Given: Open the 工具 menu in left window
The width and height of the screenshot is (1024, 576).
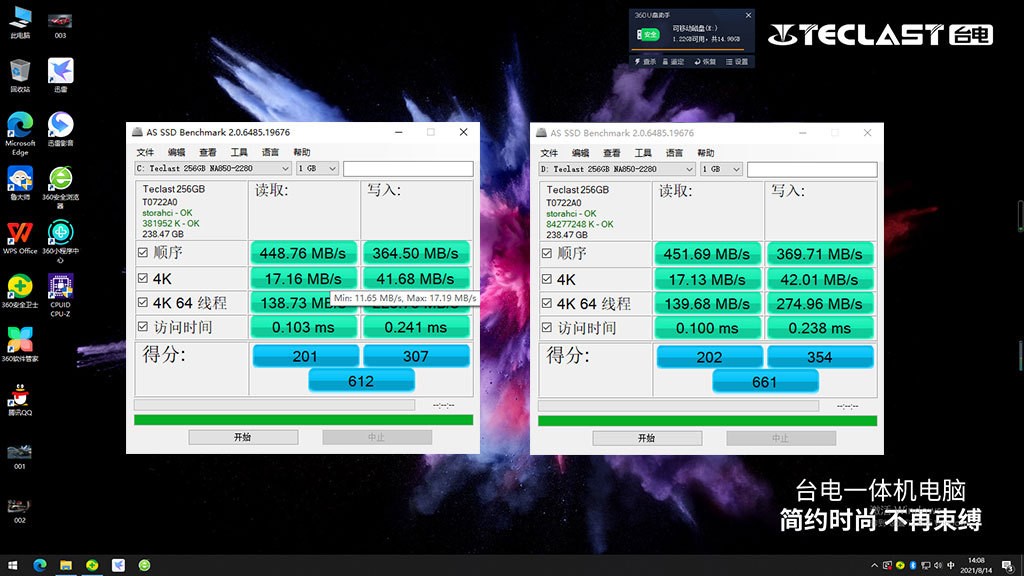Looking at the screenshot, I should coord(238,153).
